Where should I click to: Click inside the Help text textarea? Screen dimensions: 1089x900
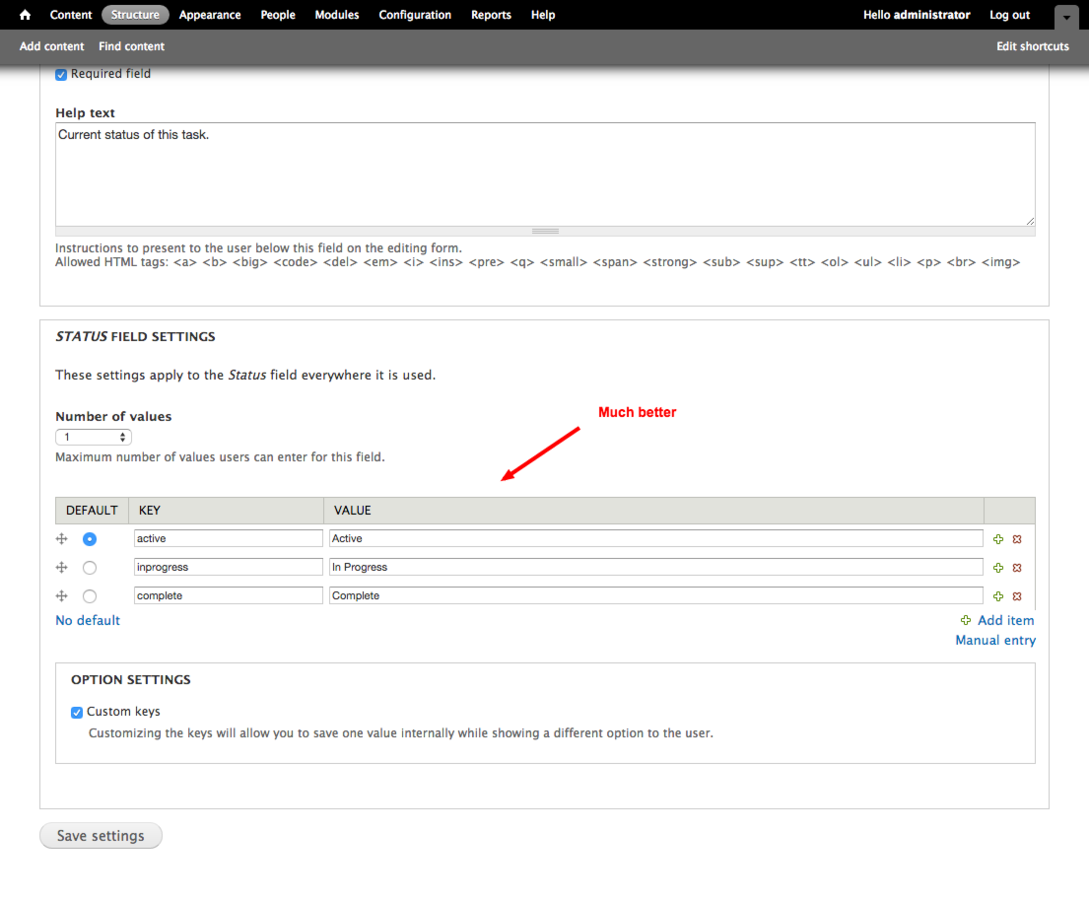pos(545,174)
